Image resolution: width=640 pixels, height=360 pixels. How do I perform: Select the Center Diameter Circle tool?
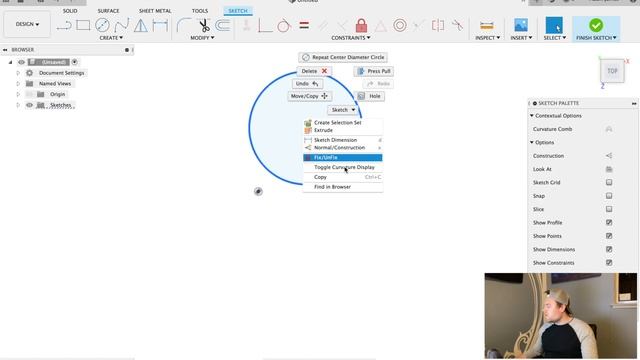coord(102,25)
